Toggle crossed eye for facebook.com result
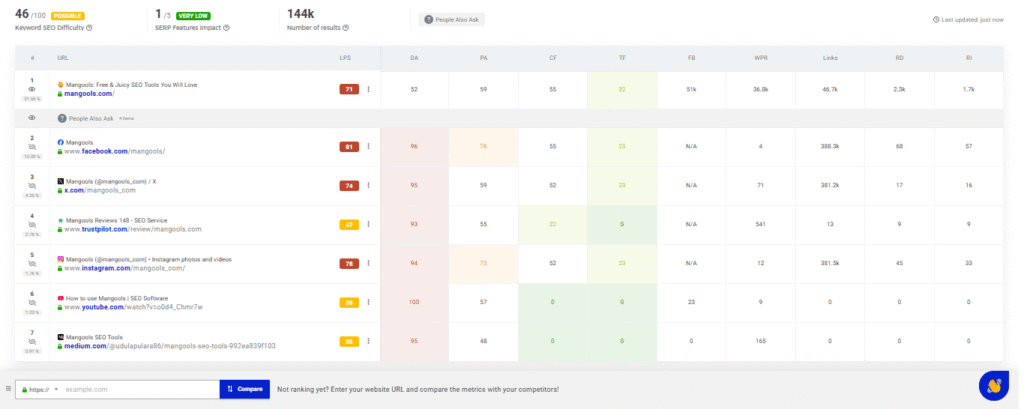This screenshot has width=1024, height=409. (x=32, y=147)
